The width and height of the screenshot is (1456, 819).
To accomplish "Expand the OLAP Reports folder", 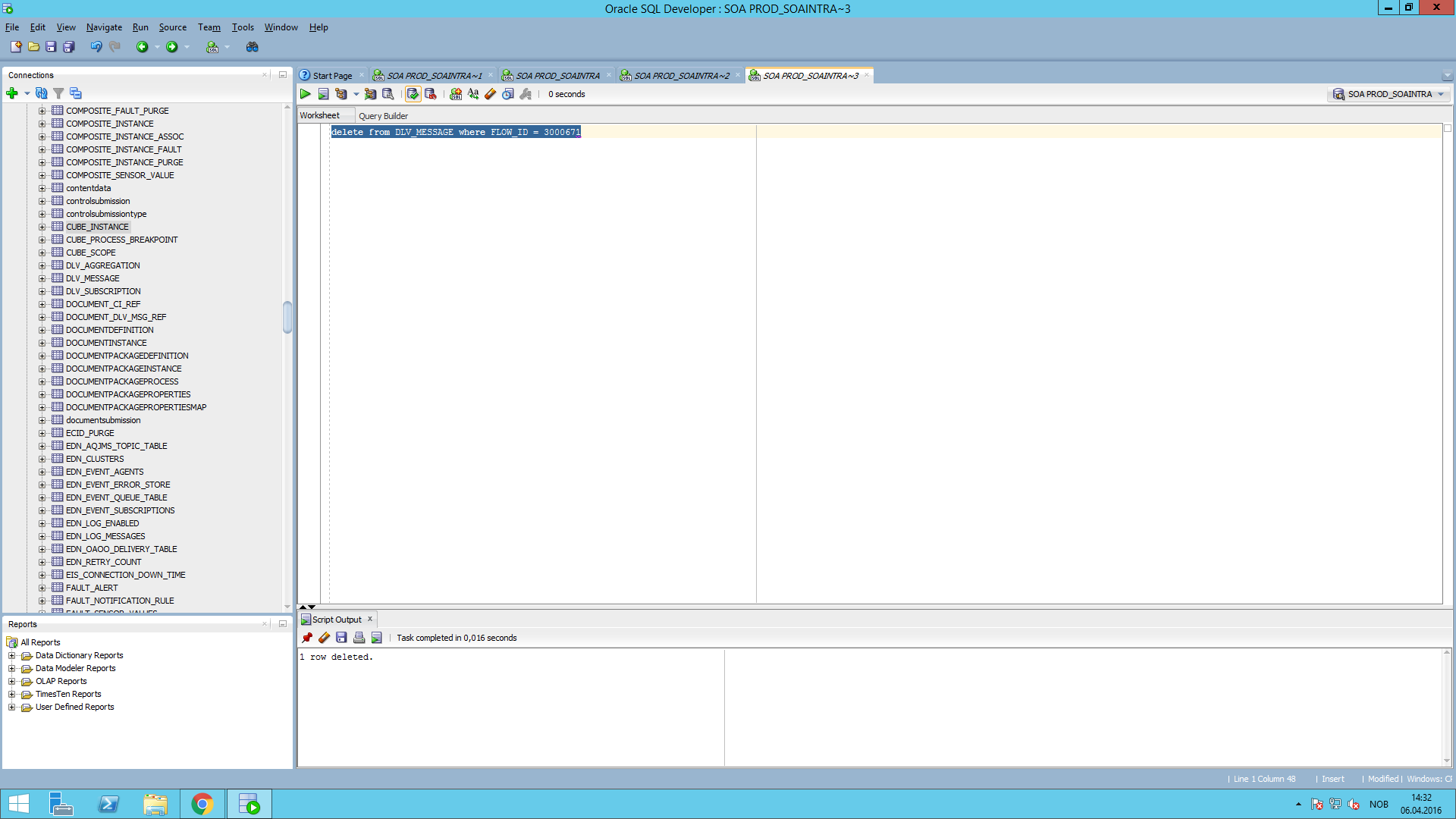I will [11, 681].
